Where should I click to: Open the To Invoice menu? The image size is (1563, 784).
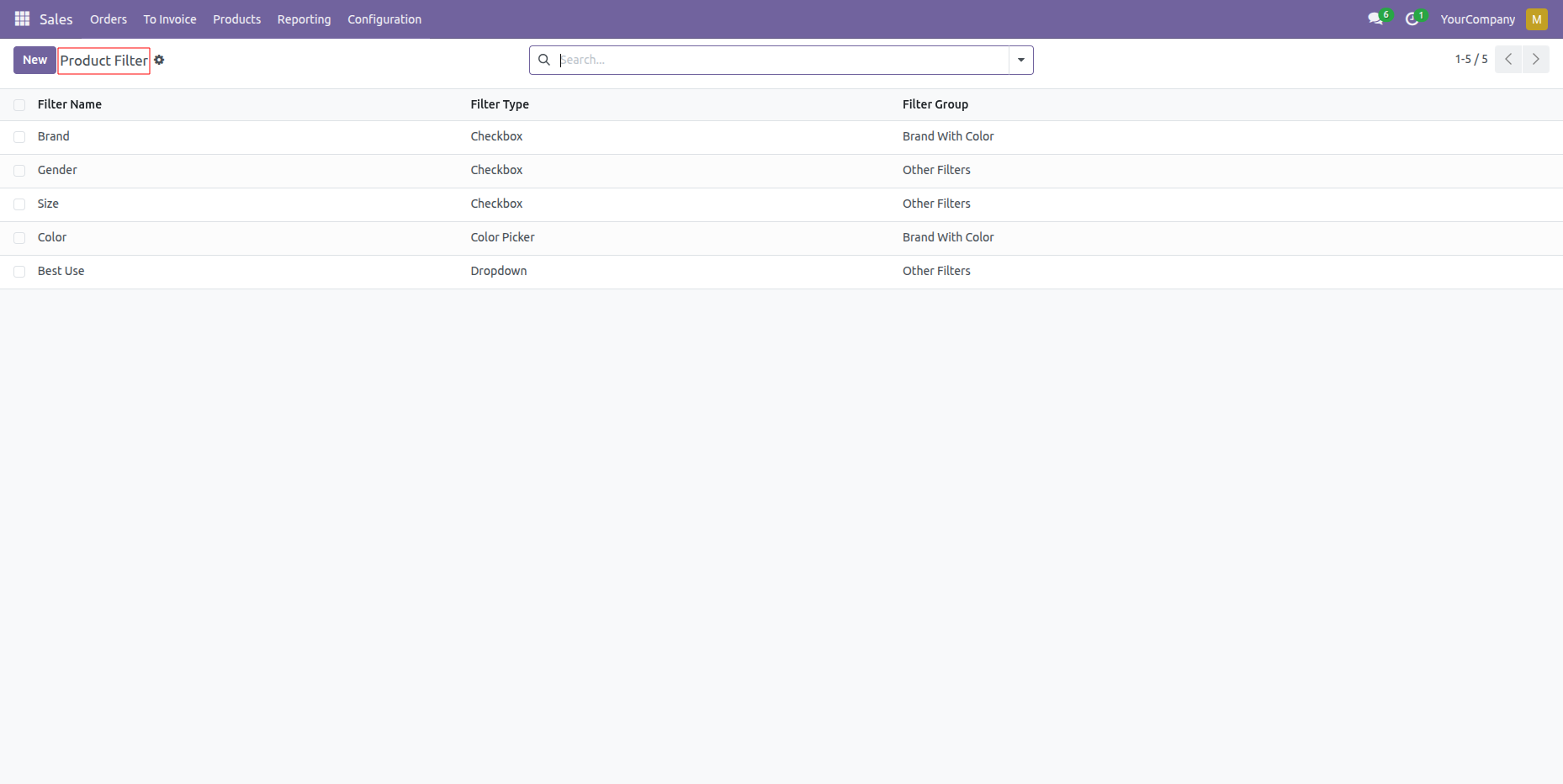170,19
